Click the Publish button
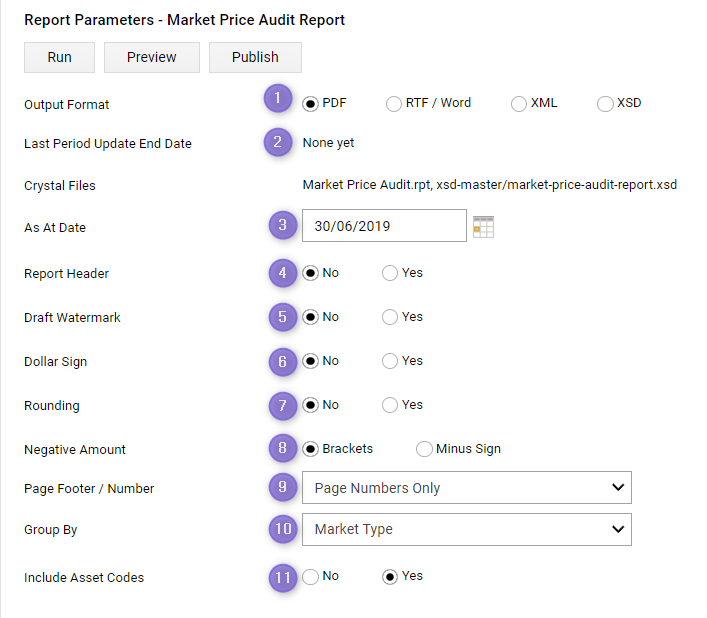 (x=255, y=57)
